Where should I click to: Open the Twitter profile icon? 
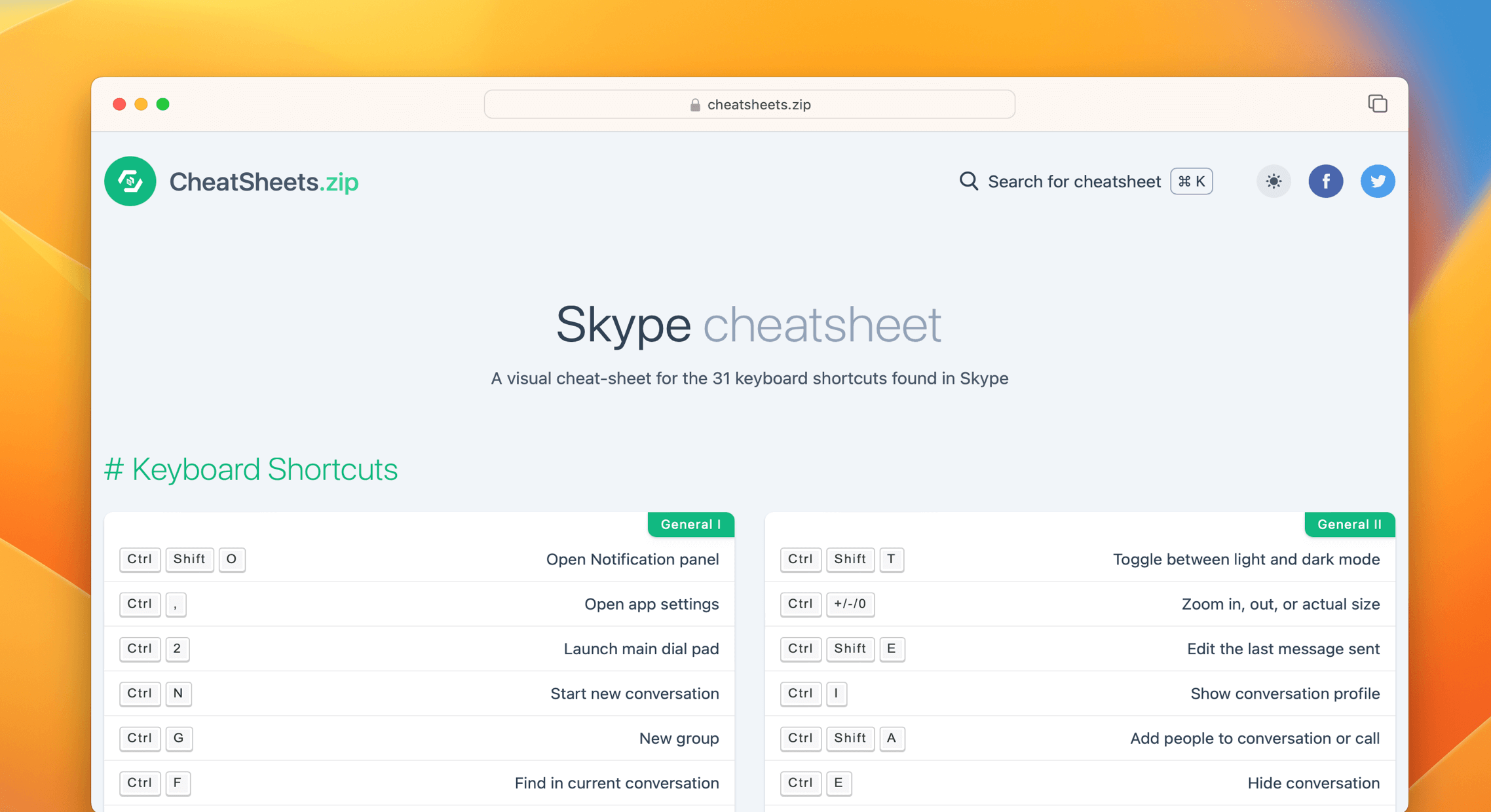(1378, 181)
